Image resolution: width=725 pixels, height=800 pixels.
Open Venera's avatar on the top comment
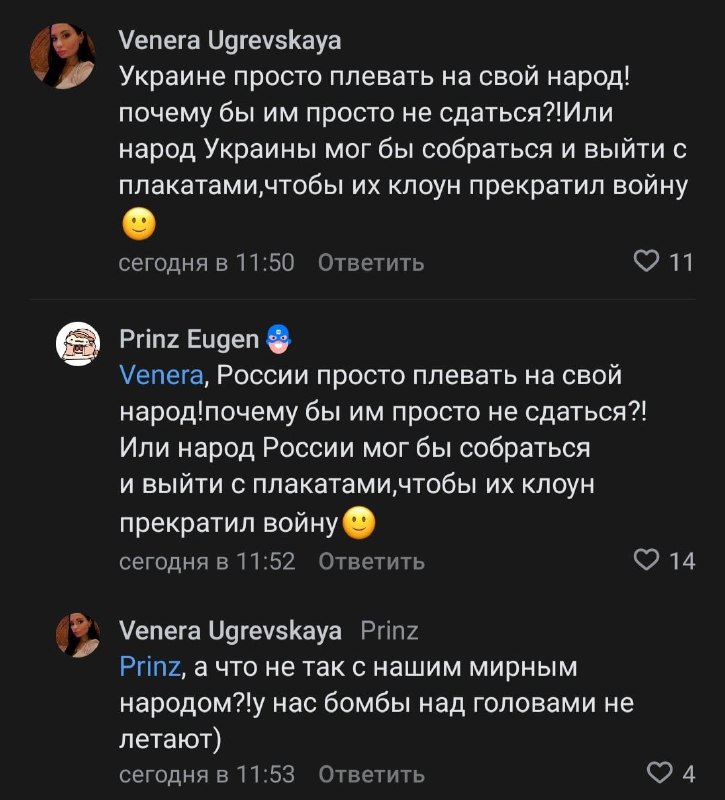pos(64,57)
